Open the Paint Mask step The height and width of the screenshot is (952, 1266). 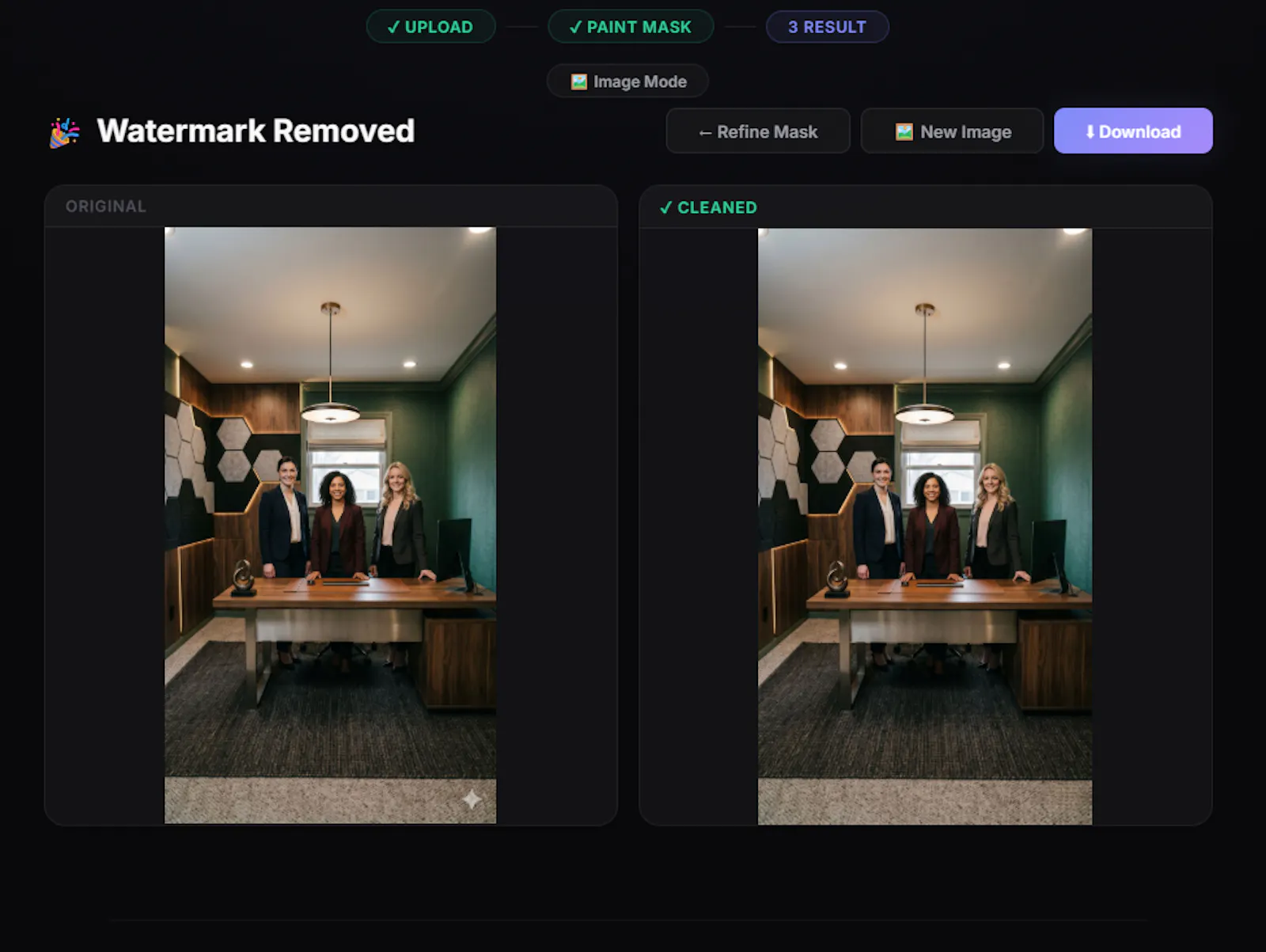631,27
